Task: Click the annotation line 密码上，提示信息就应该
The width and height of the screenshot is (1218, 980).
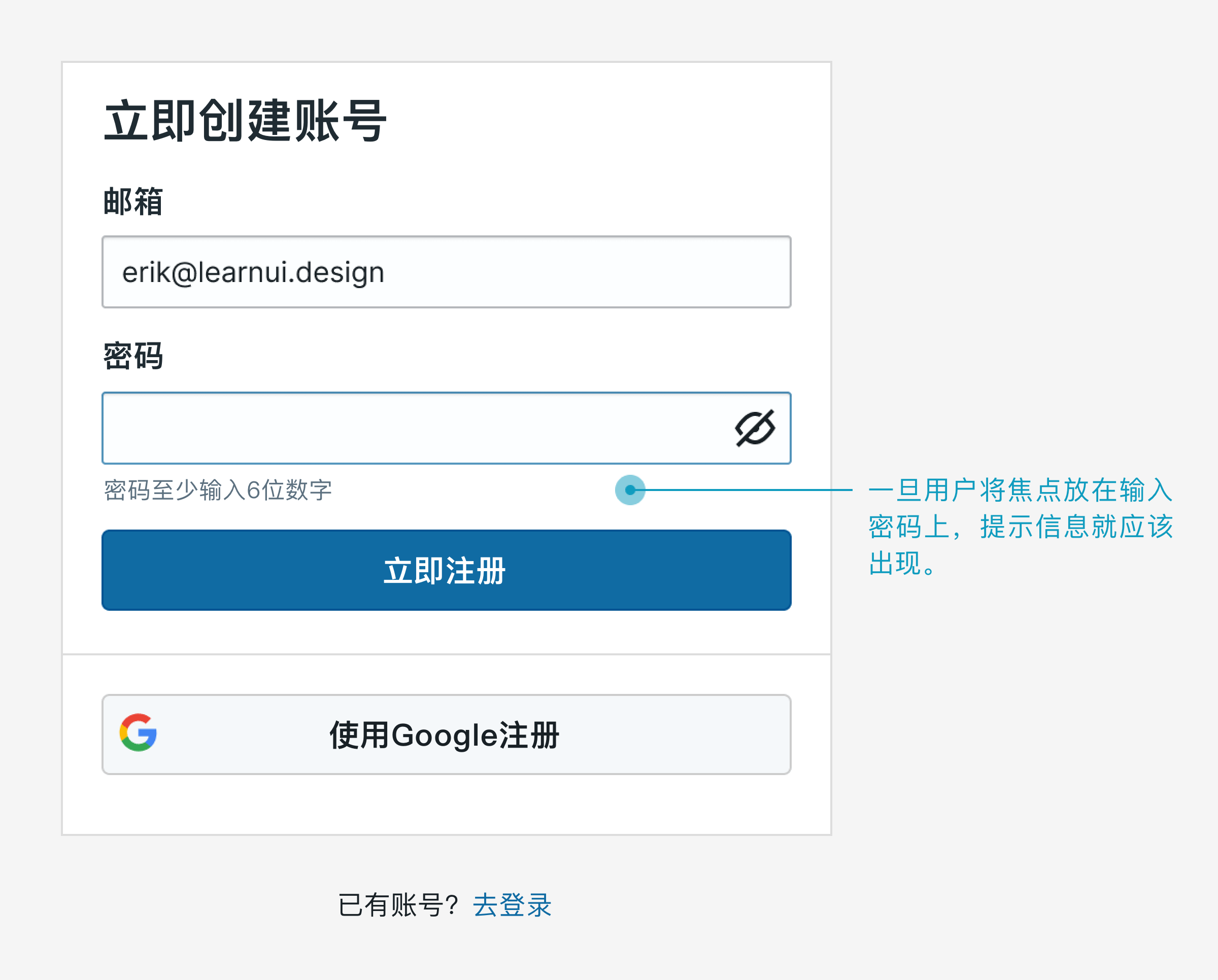Action: pos(1021,526)
